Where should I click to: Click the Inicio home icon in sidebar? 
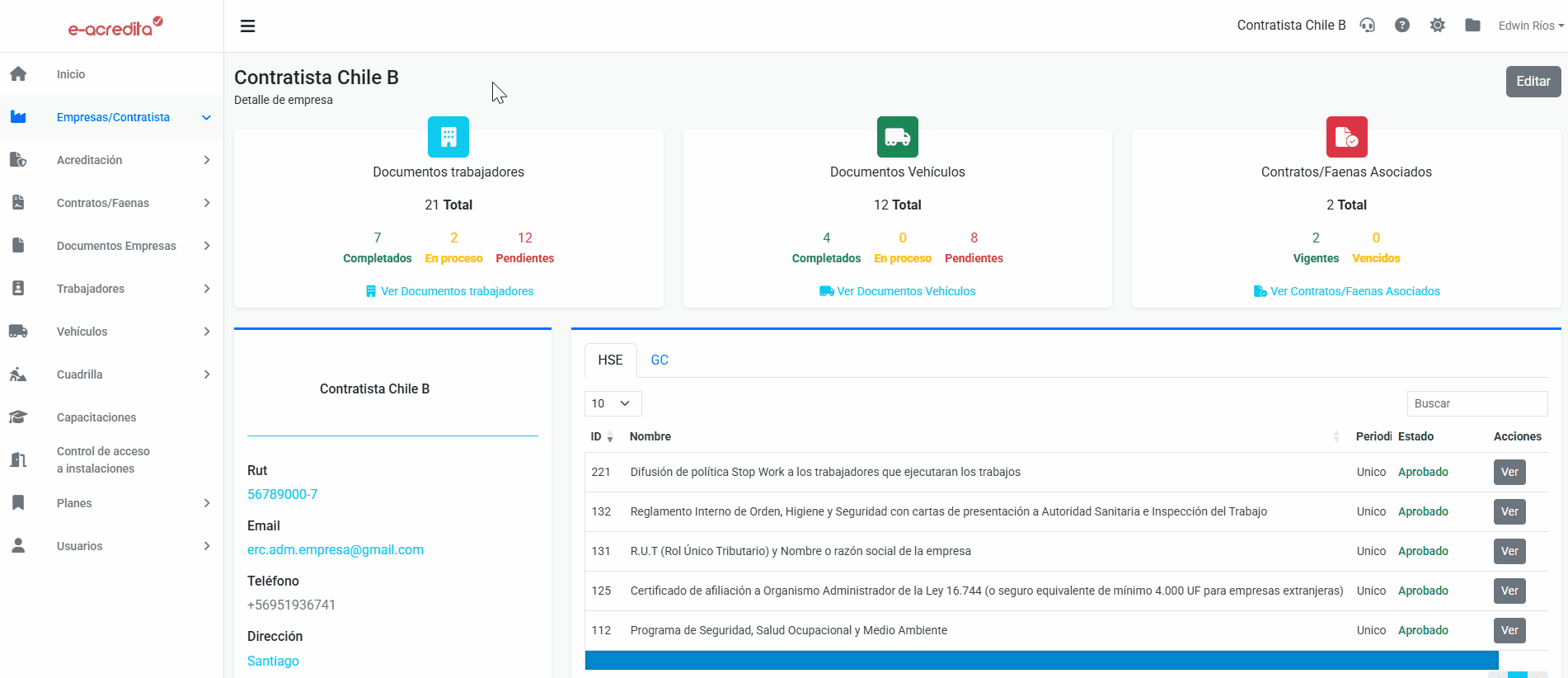[x=18, y=74]
